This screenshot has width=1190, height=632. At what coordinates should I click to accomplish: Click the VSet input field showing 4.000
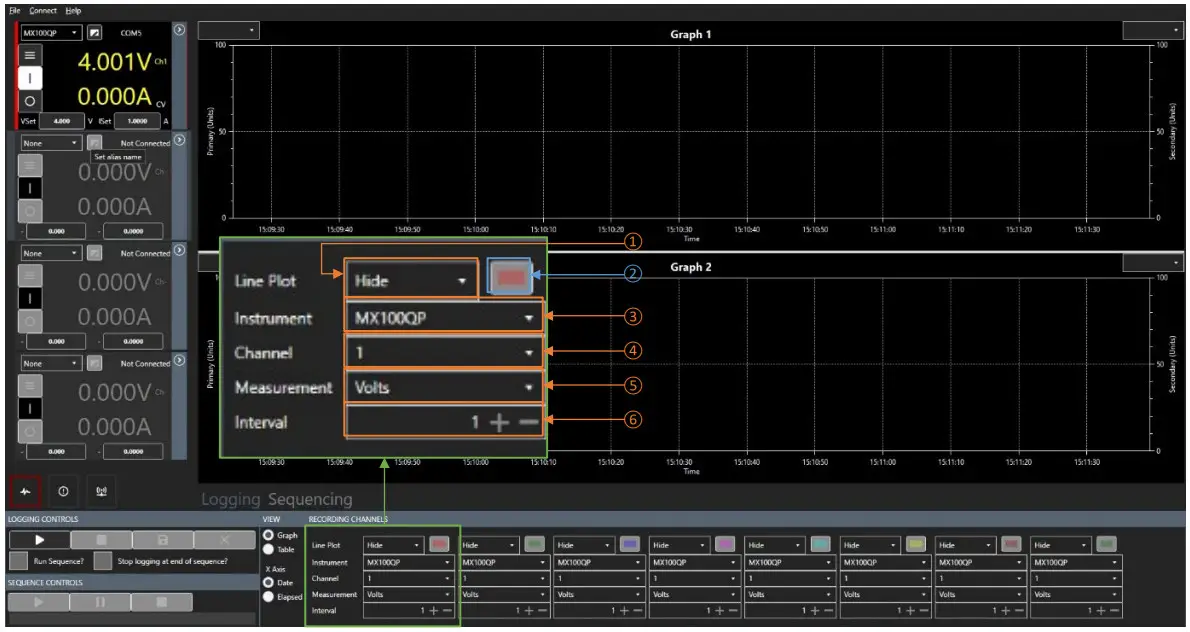[x=62, y=121]
